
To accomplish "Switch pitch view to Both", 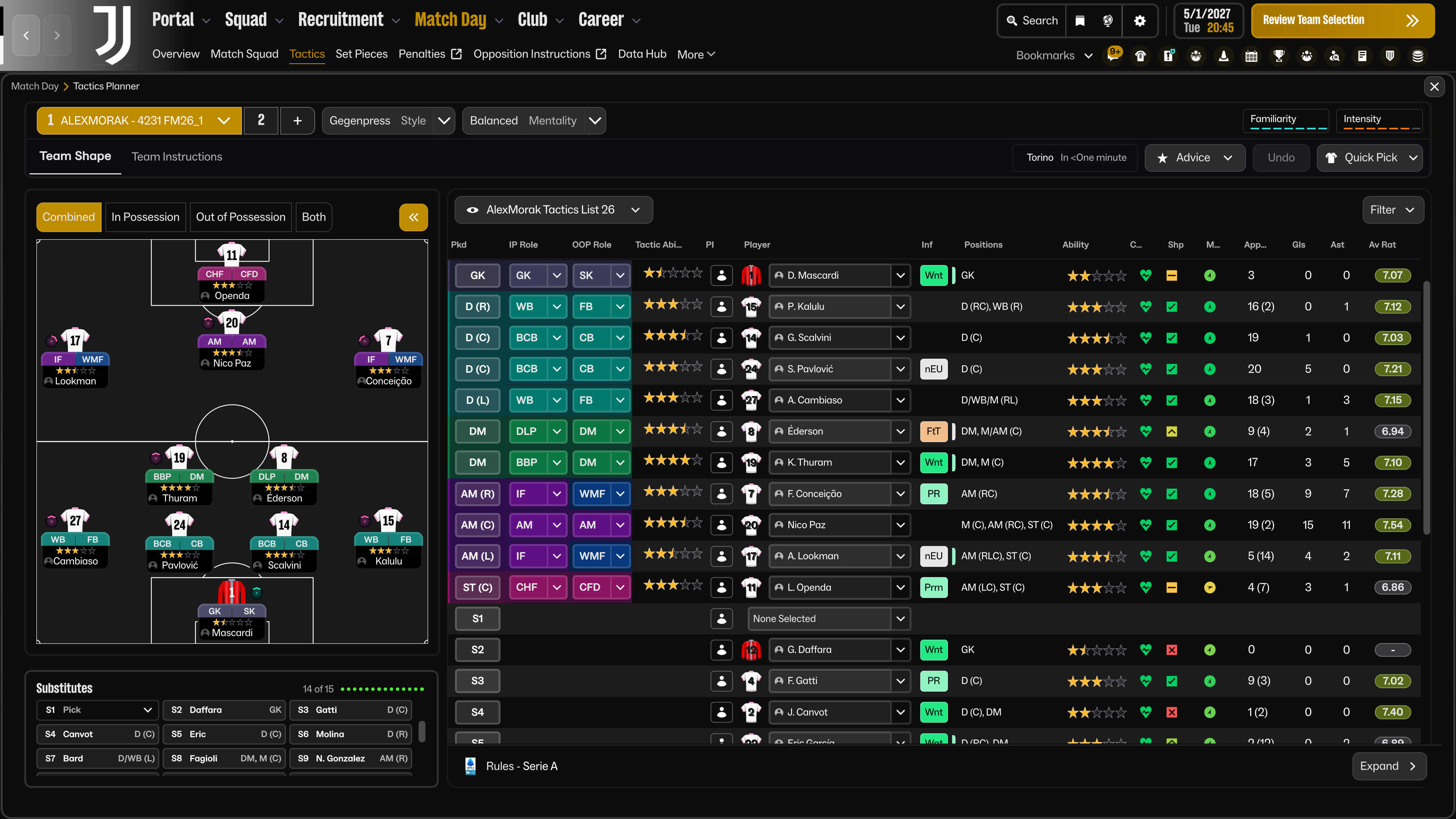I will click(x=313, y=217).
